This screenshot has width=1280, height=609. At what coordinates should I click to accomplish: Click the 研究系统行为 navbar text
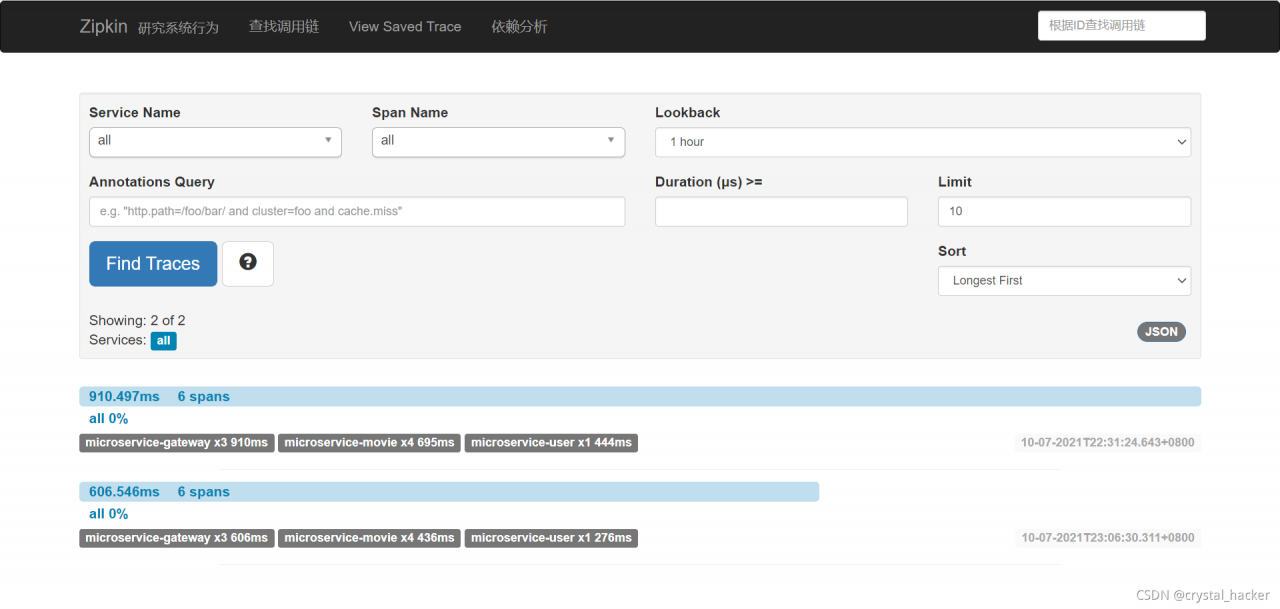178,28
